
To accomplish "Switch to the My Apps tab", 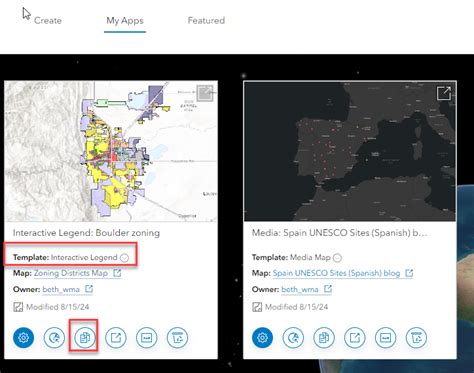I will click(x=125, y=21).
